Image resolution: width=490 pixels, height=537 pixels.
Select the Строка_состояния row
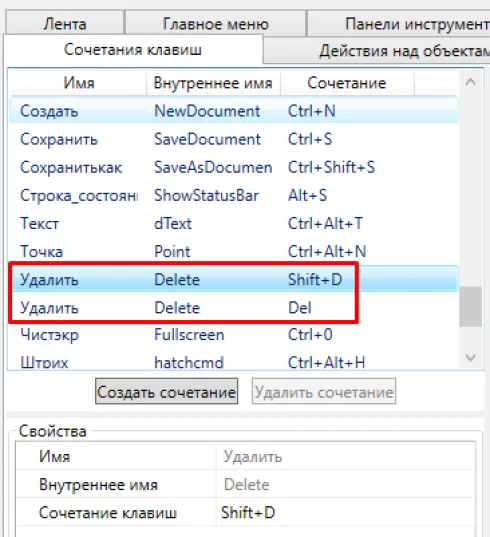[234, 196]
